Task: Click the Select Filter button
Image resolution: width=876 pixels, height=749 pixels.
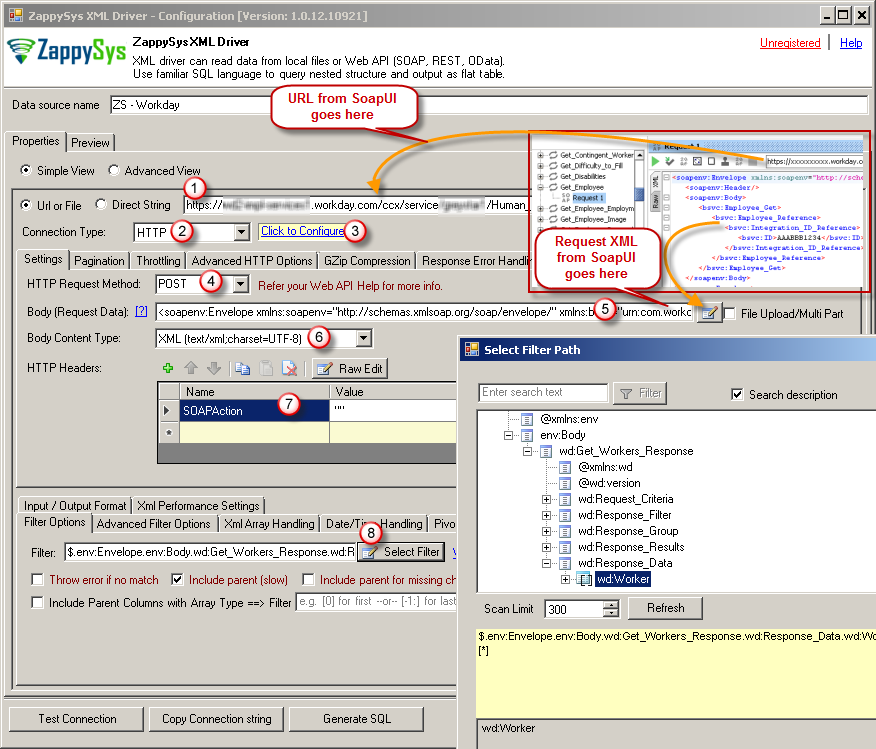Action: [402, 551]
